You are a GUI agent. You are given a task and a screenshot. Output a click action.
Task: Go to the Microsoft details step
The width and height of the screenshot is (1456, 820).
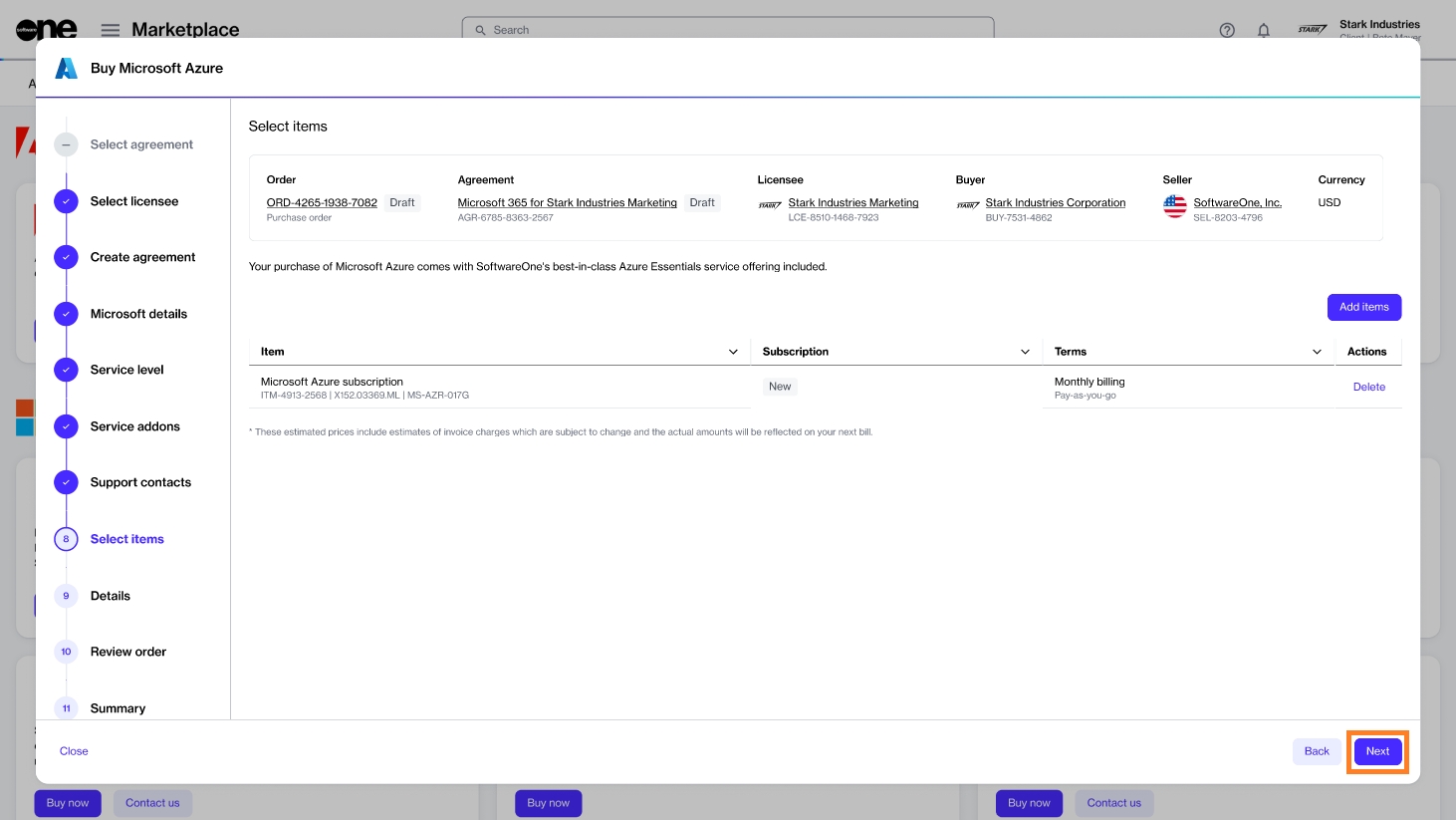pyautogui.click(x=138, y=314)
